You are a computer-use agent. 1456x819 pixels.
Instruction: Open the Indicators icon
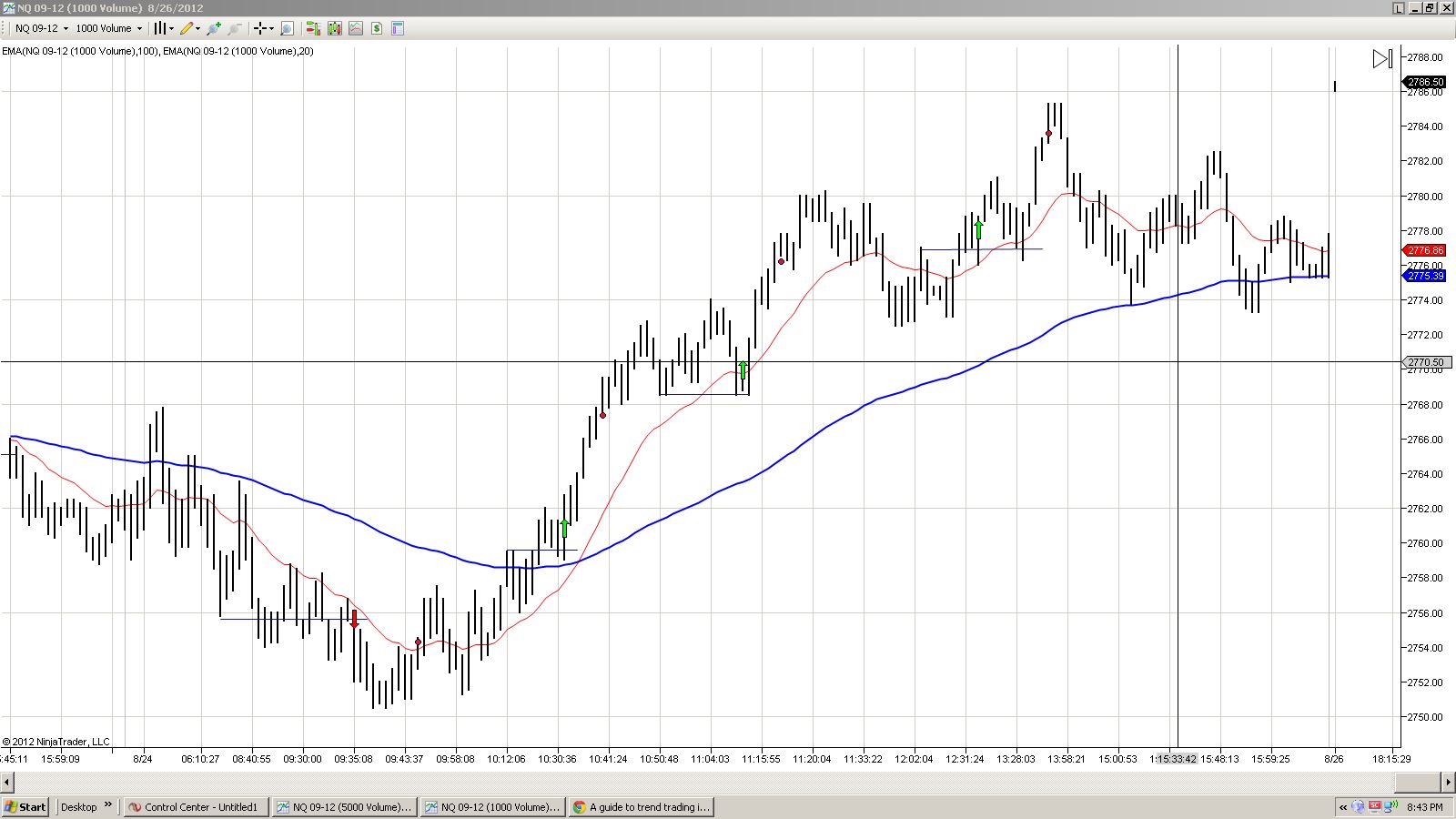click(355, 28)
